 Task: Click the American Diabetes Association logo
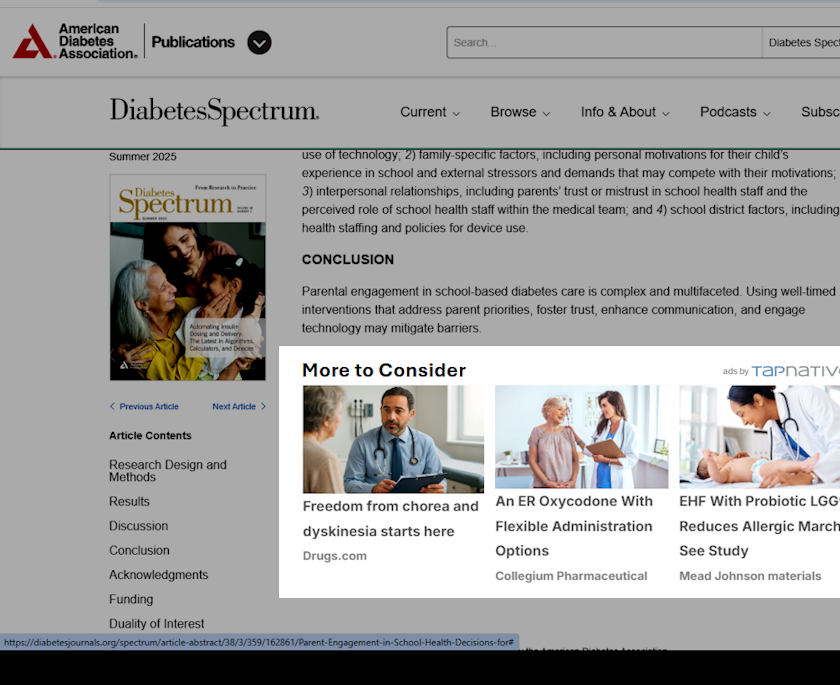(75, 42)
